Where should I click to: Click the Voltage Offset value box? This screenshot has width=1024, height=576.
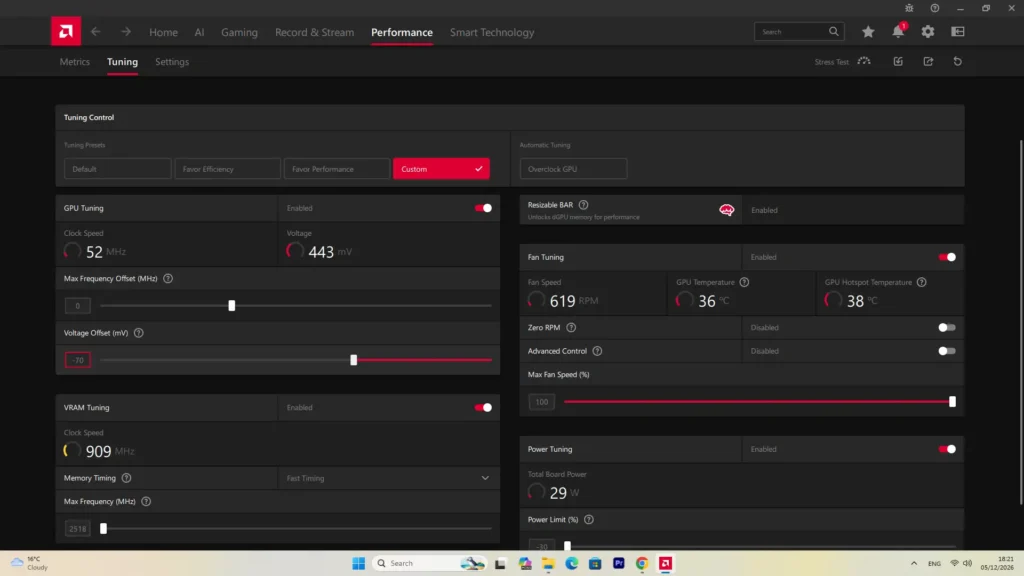(78, 360)
